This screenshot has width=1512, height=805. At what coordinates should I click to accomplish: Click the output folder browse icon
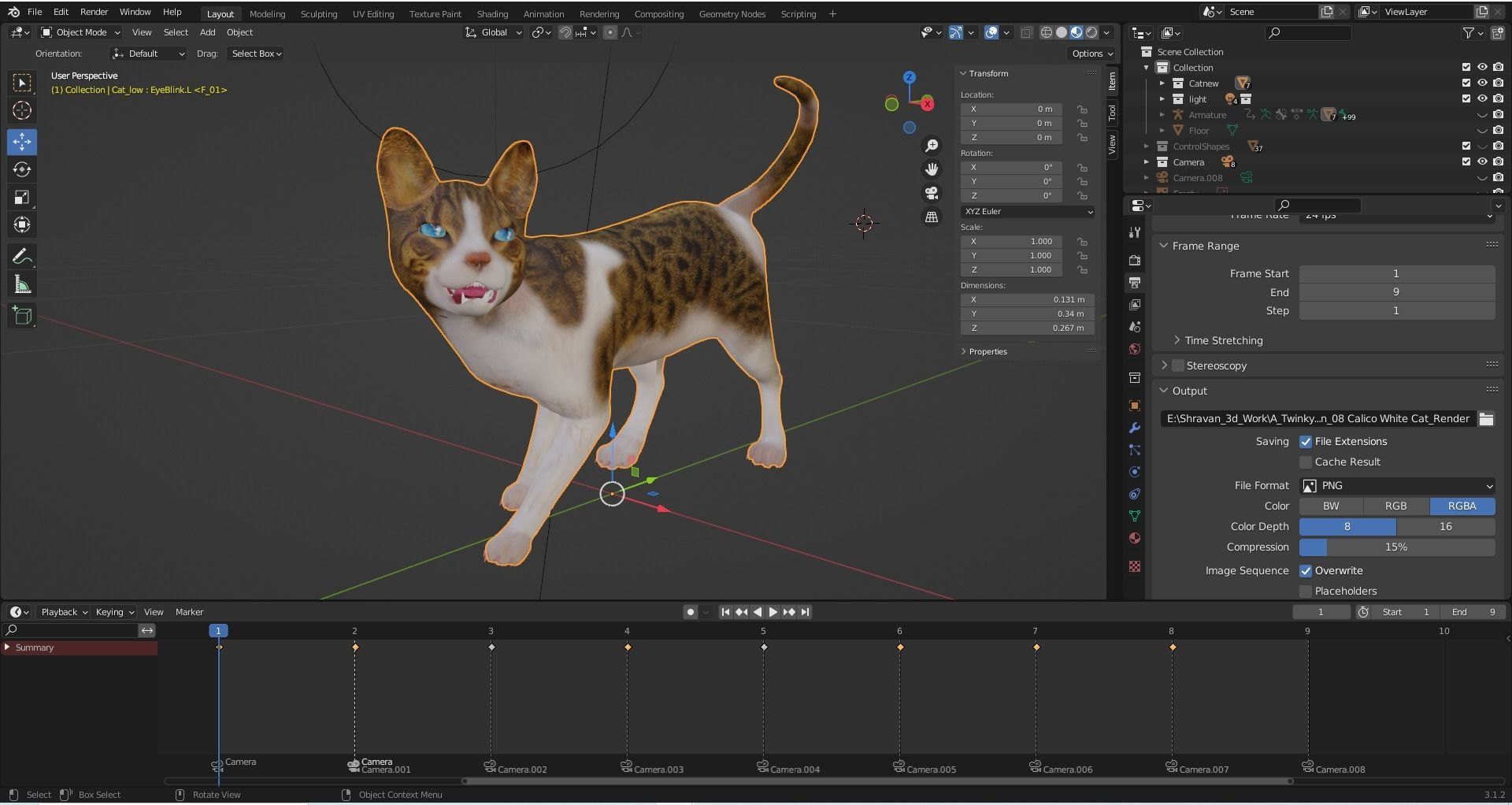click(x=1486, y=419)
